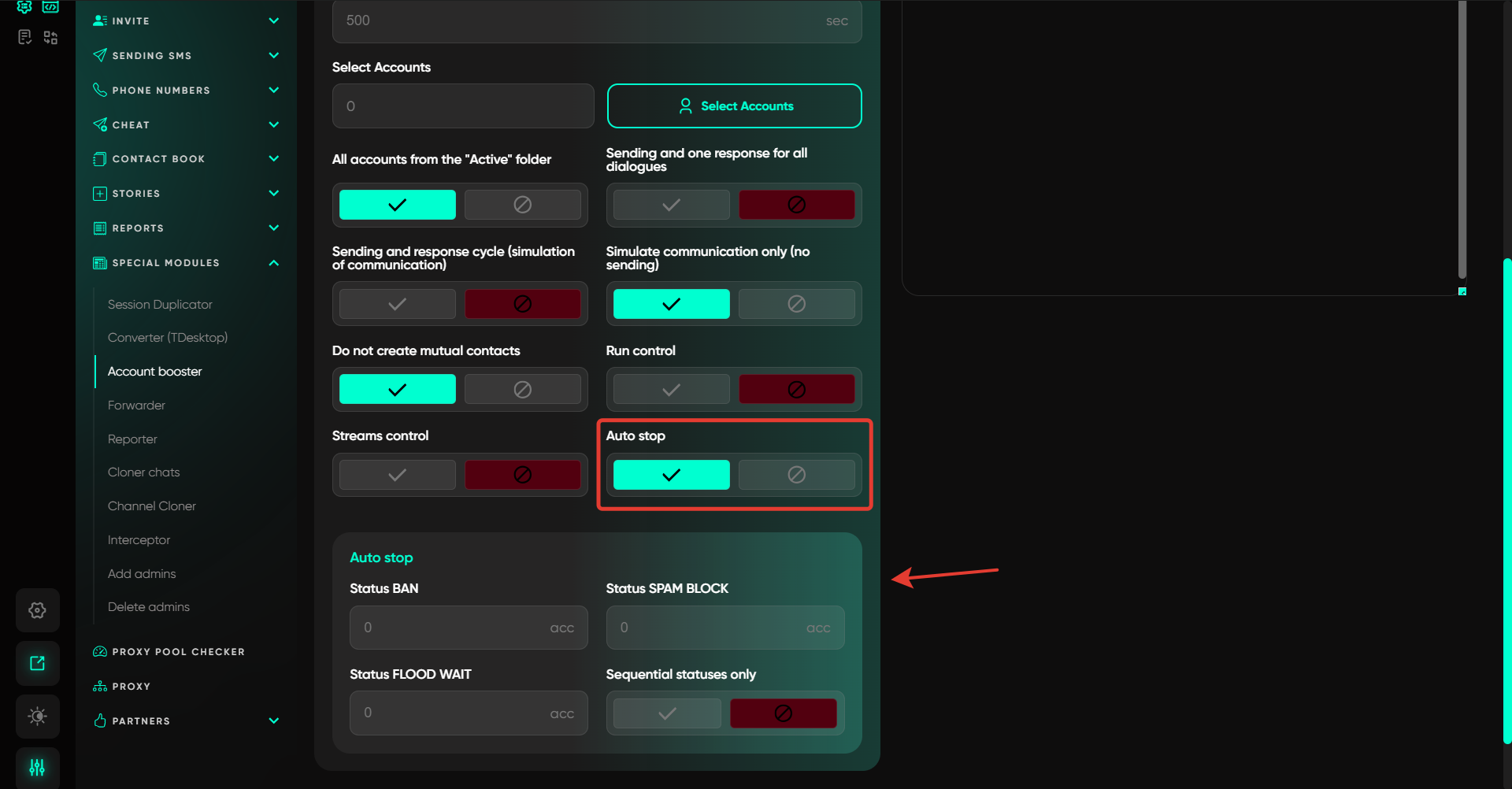Click the Phone Numbers handset icon
Image resolution: width=1512 pixels, height=789 pixels.
[x=100, y=90]
